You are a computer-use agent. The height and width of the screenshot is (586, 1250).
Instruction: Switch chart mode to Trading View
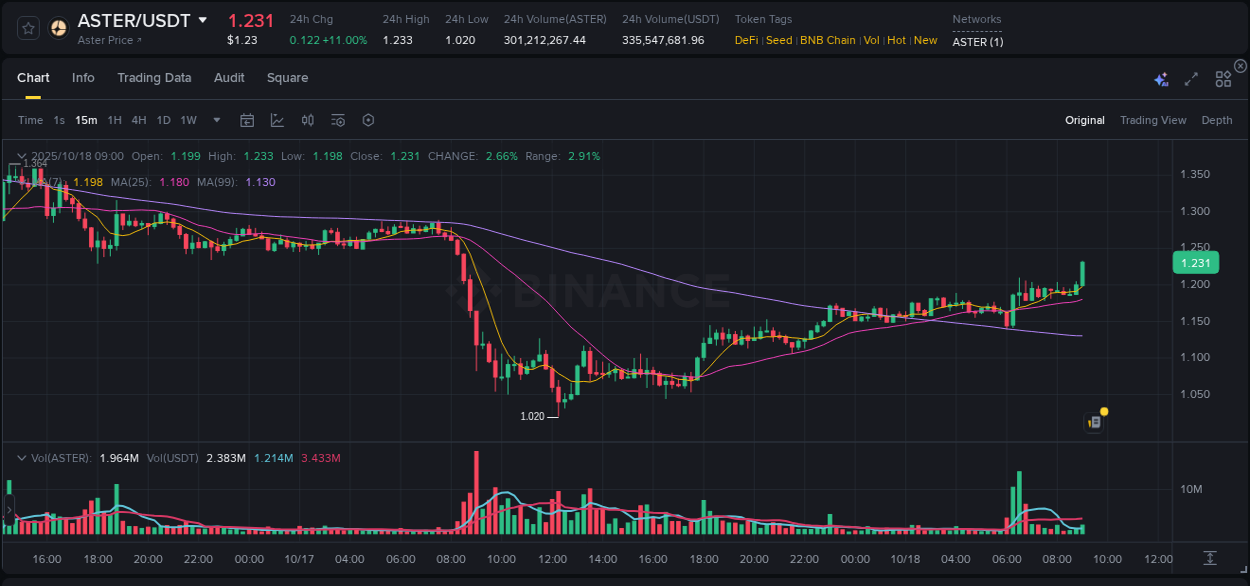(1153, 119)
